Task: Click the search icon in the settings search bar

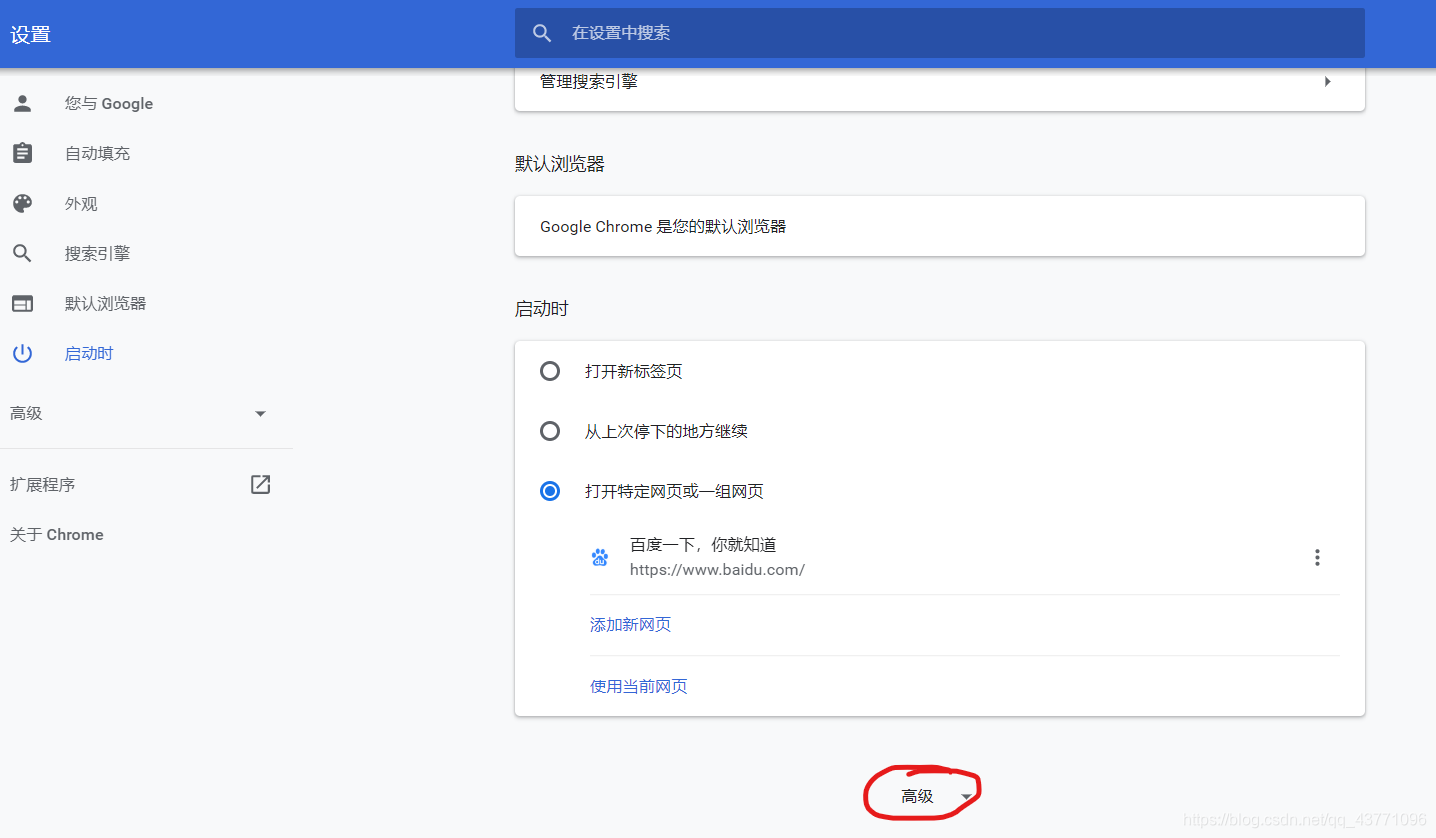Action: (x=542, y=33)
